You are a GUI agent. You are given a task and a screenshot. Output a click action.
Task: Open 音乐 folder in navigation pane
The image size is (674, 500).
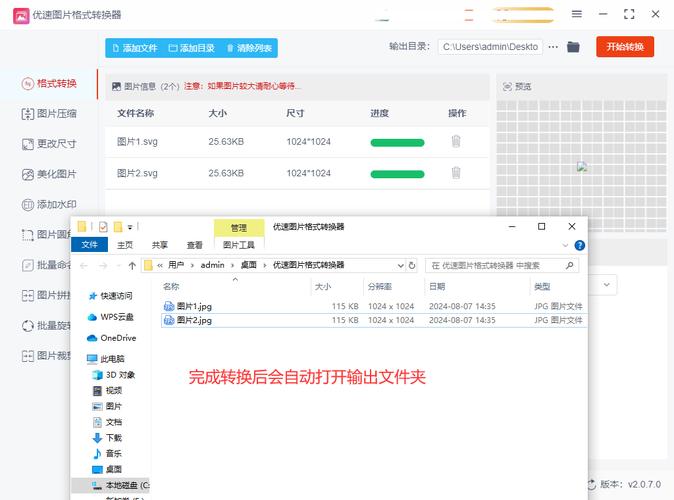[x=107, y=454]
